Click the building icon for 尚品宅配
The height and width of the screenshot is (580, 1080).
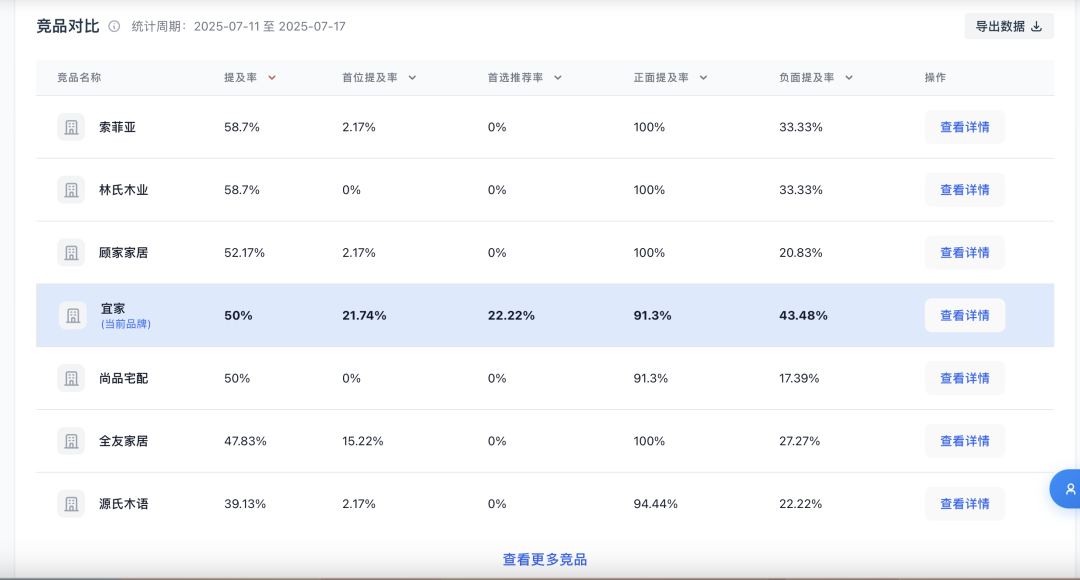pyautogui.click(x=71, y=378)
